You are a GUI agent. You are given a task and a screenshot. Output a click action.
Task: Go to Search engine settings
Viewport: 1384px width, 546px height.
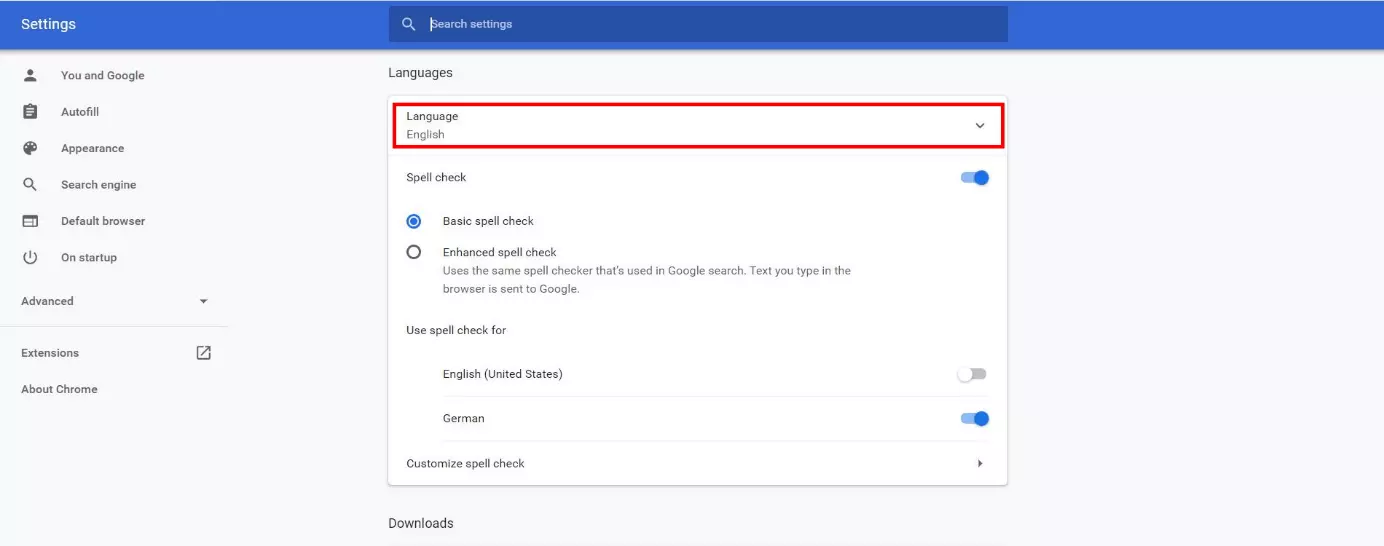98,185
